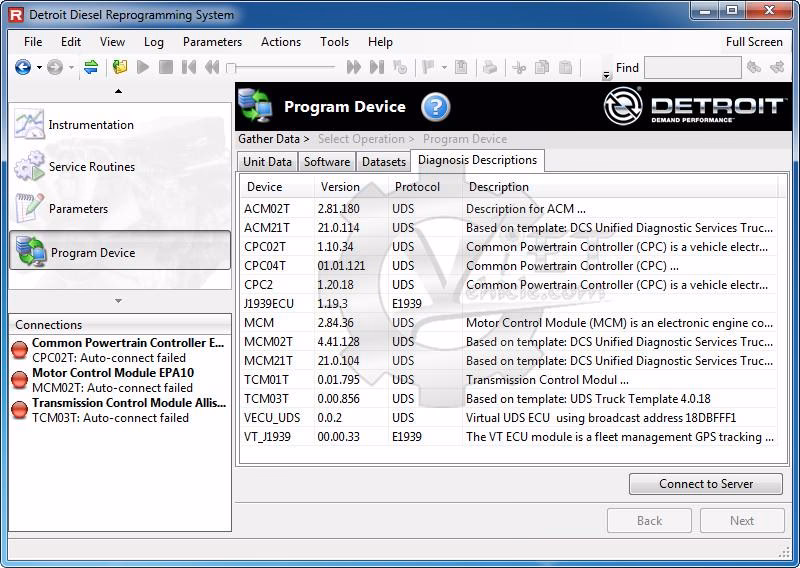Screen dimensions: 800x568
Task: Click the fast-forward double-arrow icon
Action: [354, 67]
